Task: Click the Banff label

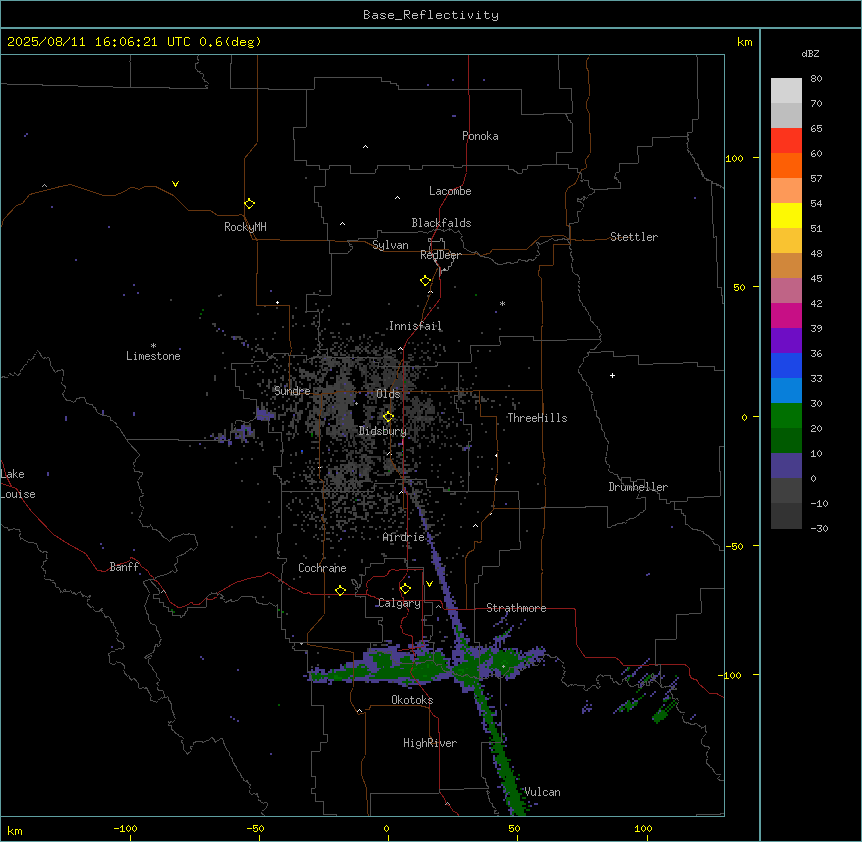Action: 124,567
